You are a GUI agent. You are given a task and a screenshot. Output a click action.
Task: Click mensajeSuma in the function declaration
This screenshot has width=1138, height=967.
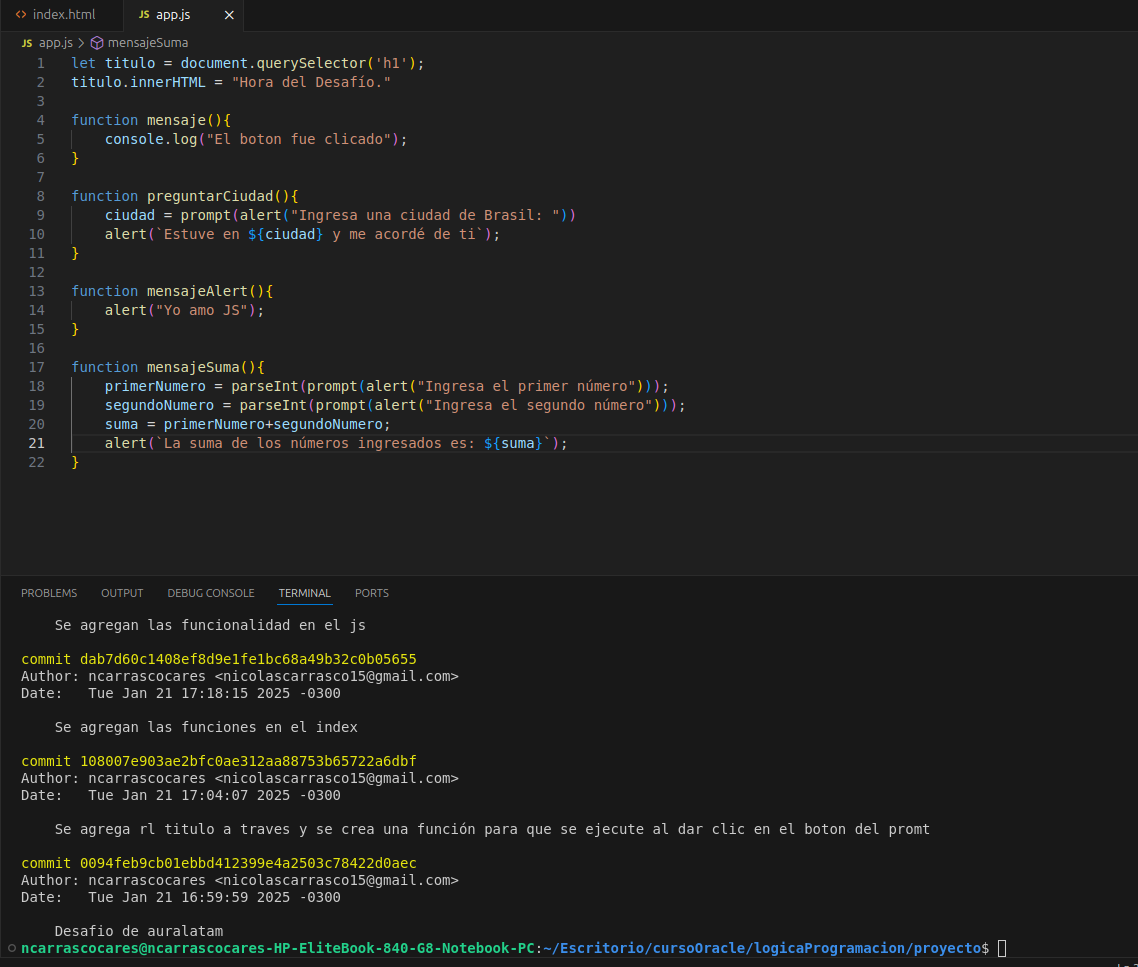pyautogui.click(x=193, y=367)
